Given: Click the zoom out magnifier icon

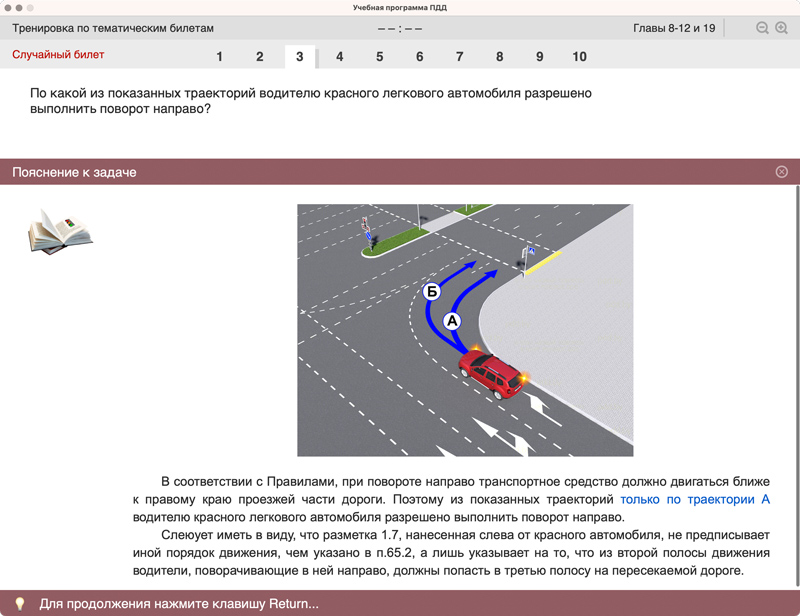Looking at the screenshot, I should tap(762, 28).
